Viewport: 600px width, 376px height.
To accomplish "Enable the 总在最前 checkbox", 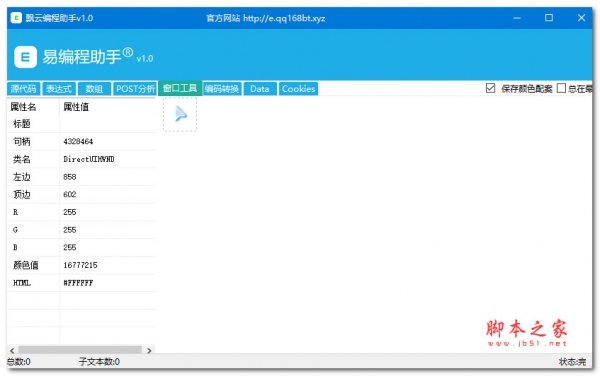I will (561, 88).
